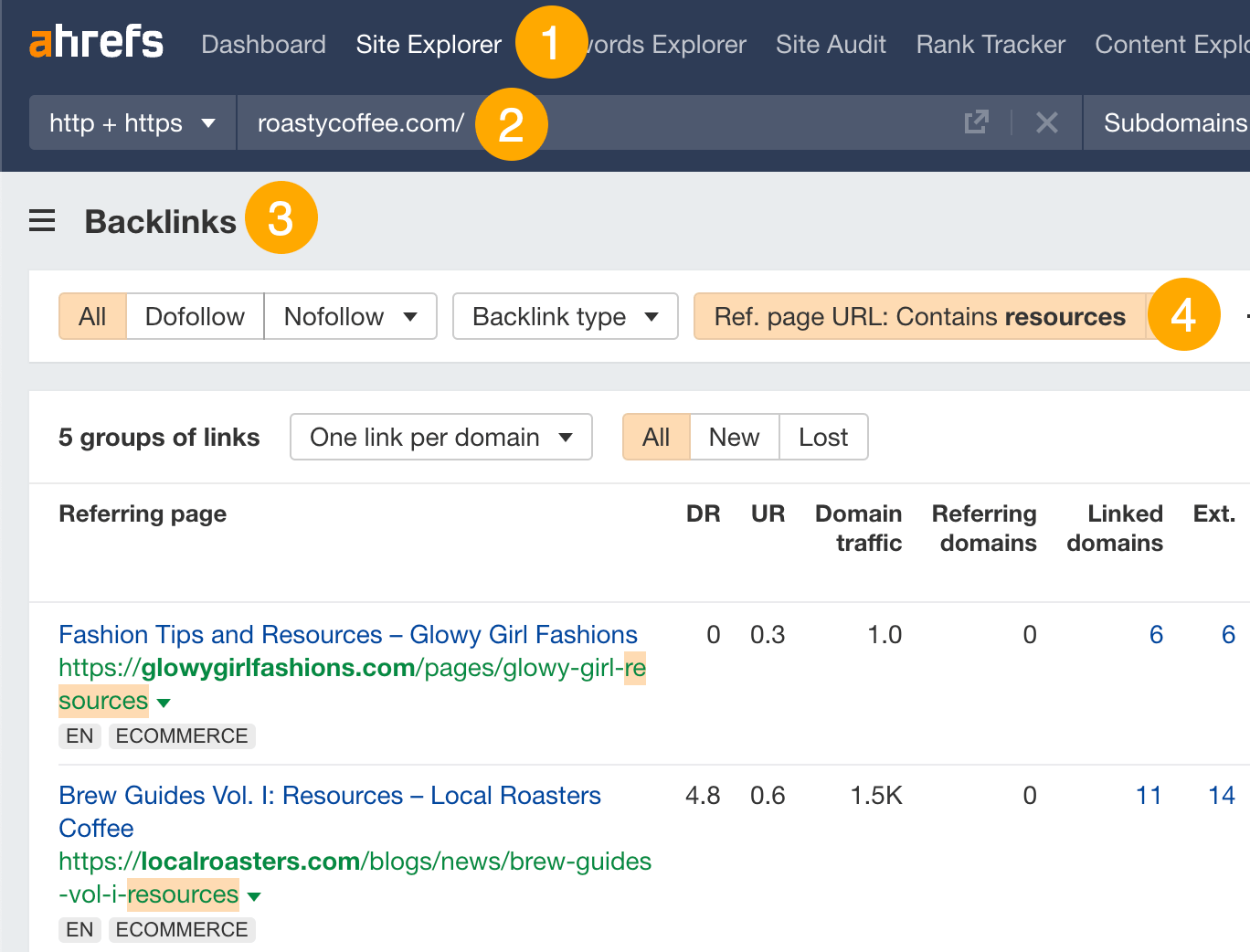This screenshot has width=1250, height=952.
Task: Expand the glowygirlfashions URL disclosure triangle
Action: click(163, 702)
